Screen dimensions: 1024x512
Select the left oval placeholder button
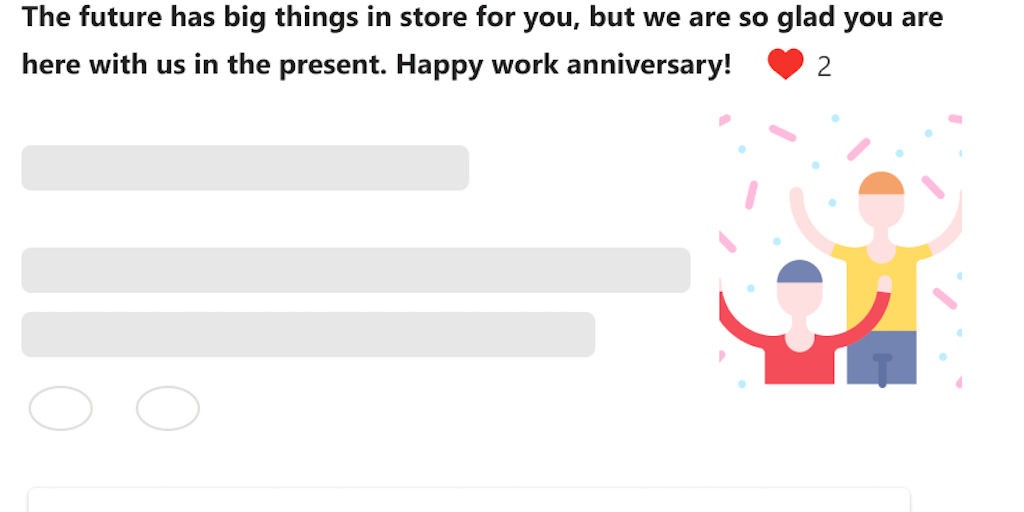pyautogui.click(x=61, y=408)
